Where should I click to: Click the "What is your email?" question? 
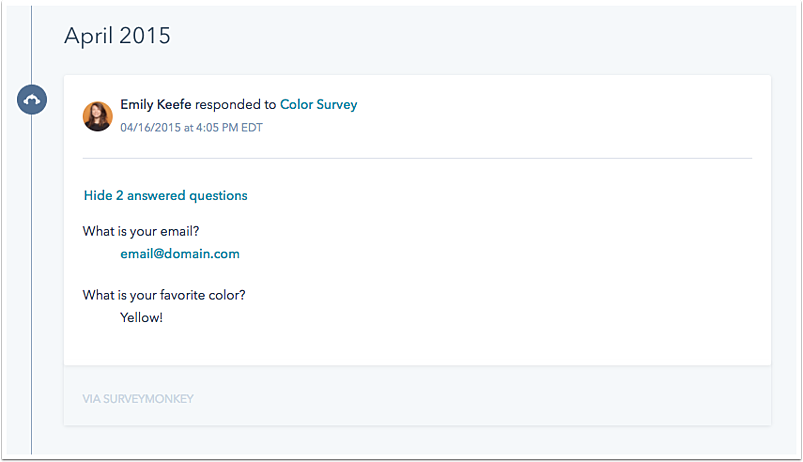[x=141, y=232]
